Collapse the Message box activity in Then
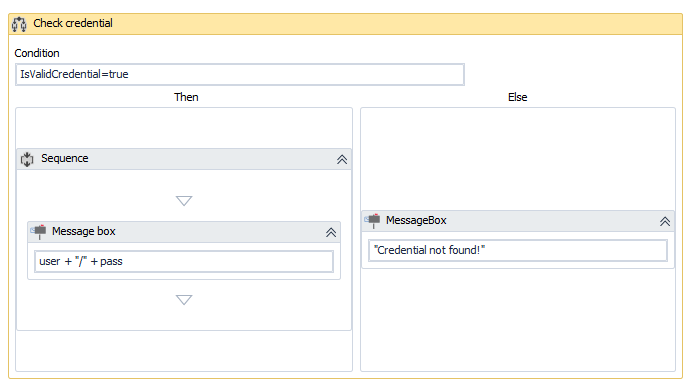Viewport: 693px width, 390px height. [x=331, y=232]
